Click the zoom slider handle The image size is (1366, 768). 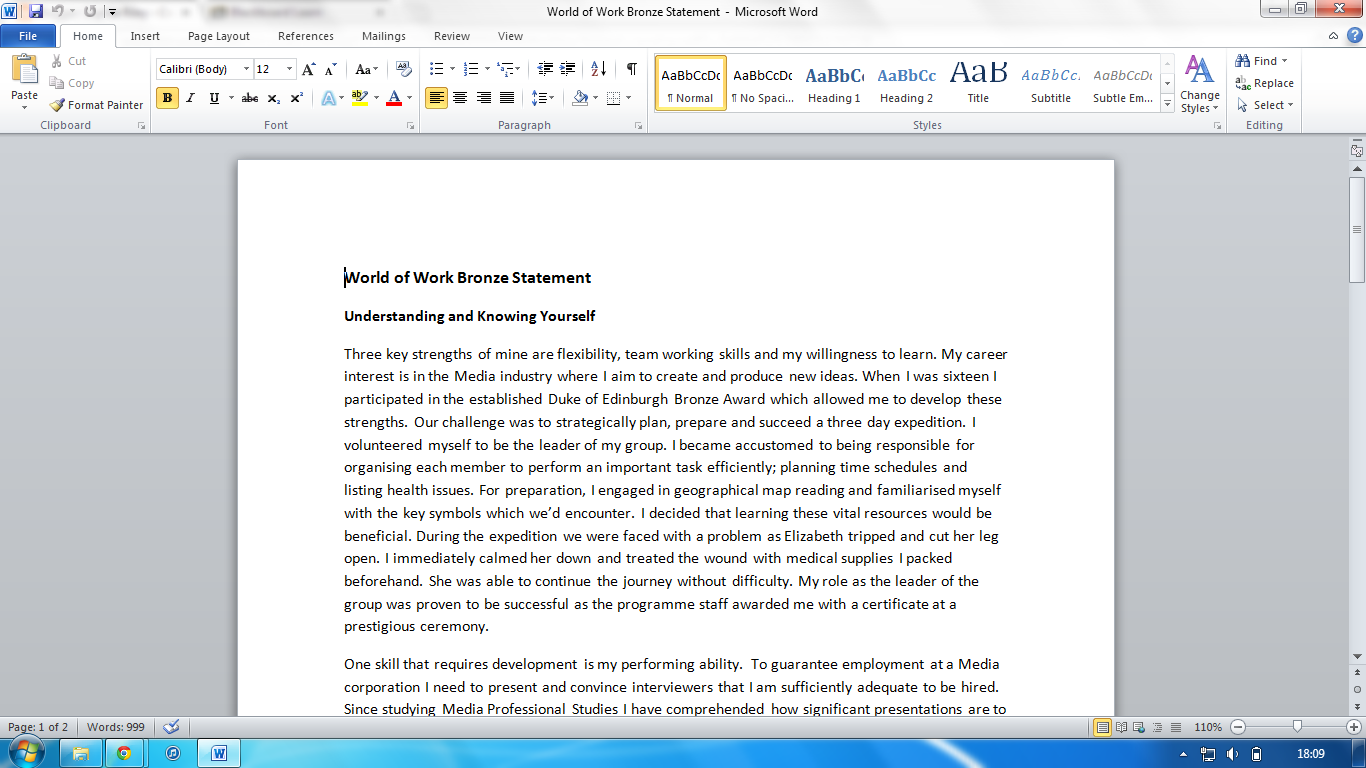tap(1297, 727)
